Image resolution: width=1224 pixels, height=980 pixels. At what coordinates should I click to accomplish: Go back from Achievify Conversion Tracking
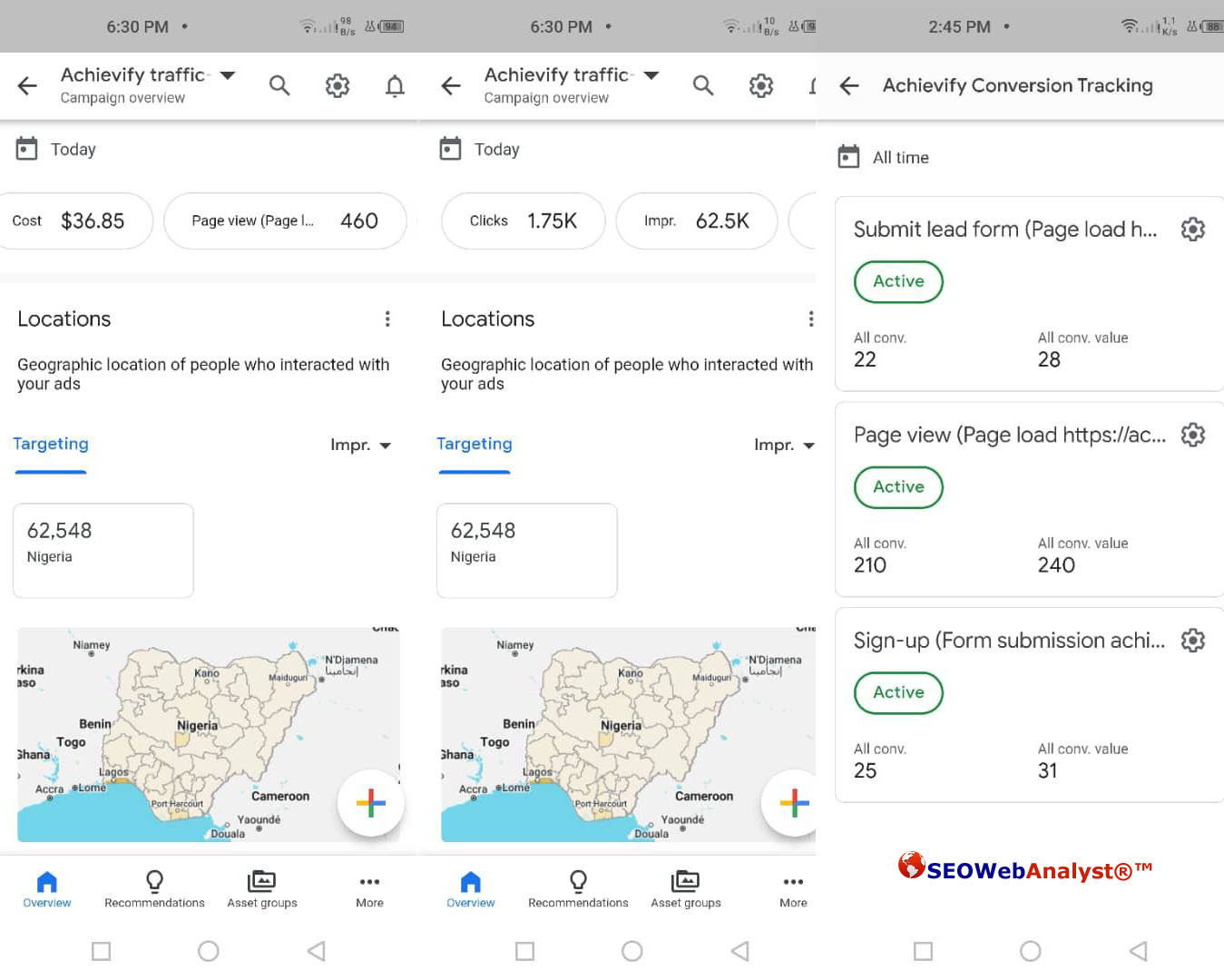pos(849,85)
